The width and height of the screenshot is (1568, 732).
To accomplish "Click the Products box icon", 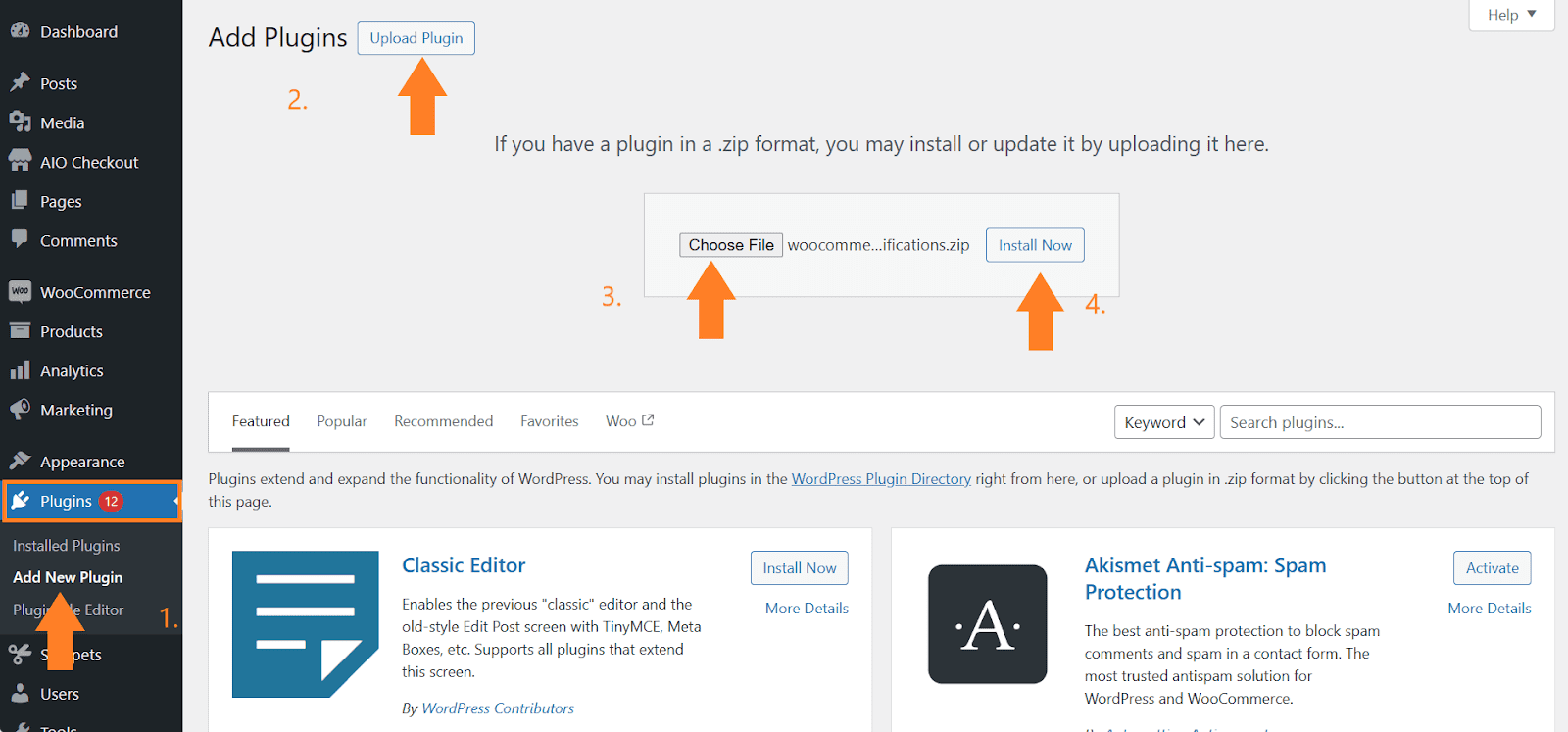I will 20,331.
